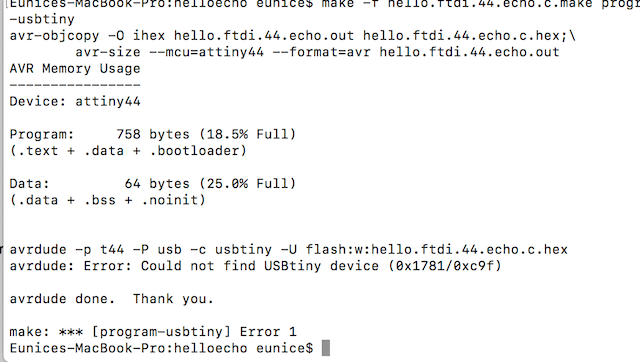Viewport: 640px width, 362px height.
Task: Click the '(18.5% Full)' program usage text
Action: click(x=247, y=134)
